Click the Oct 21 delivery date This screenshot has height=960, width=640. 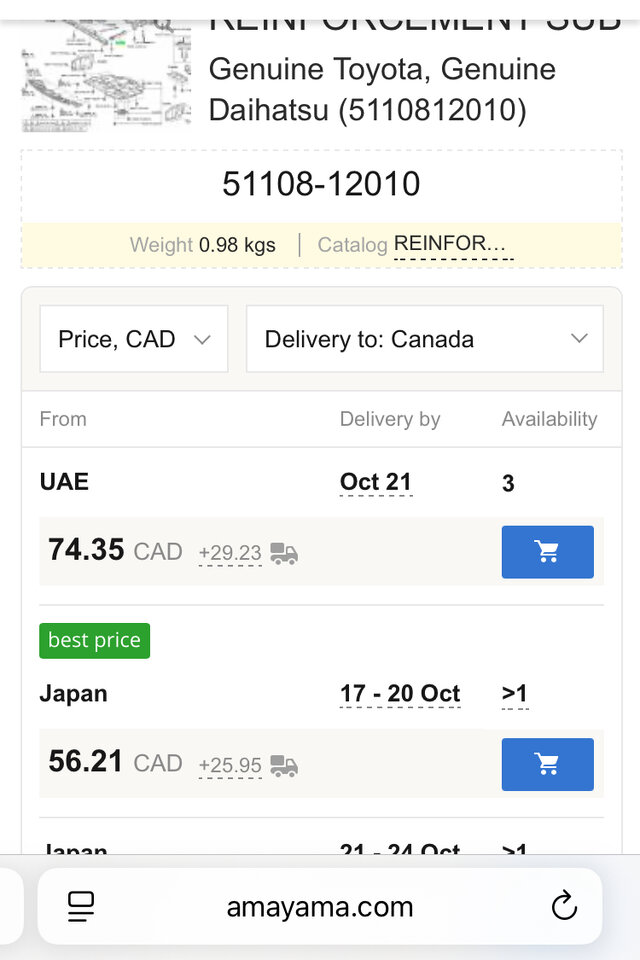click(x=375, y=482)
